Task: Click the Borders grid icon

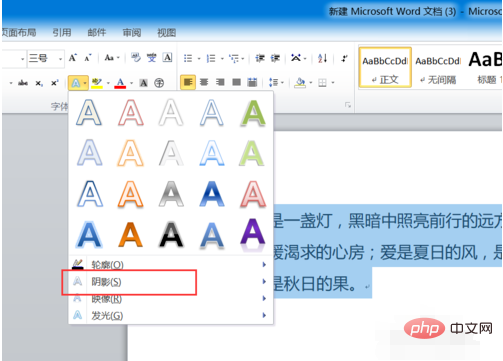Action: [x=322, y=82]
